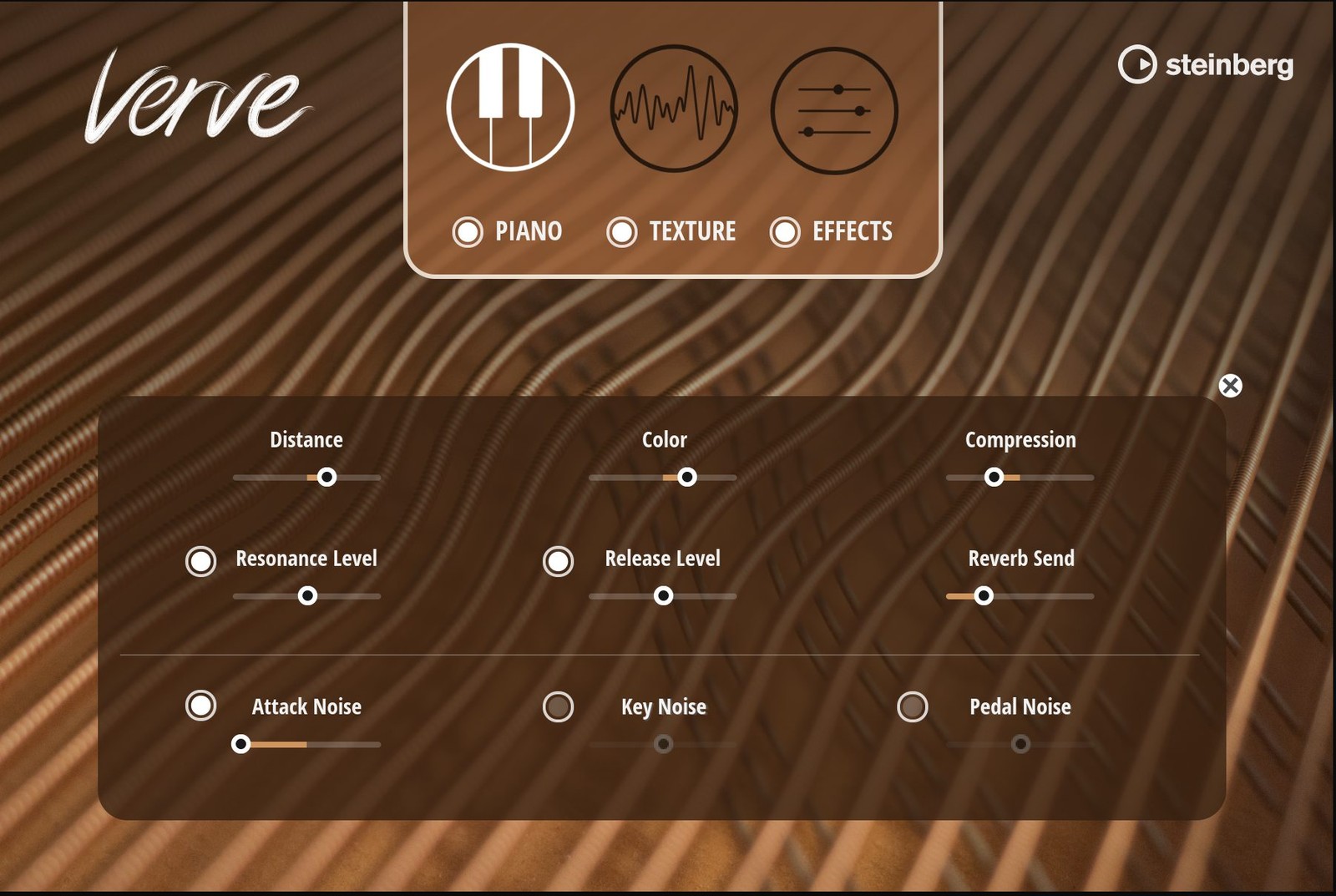
Task: Click the Attack Noise label
Action: (306, 707)
